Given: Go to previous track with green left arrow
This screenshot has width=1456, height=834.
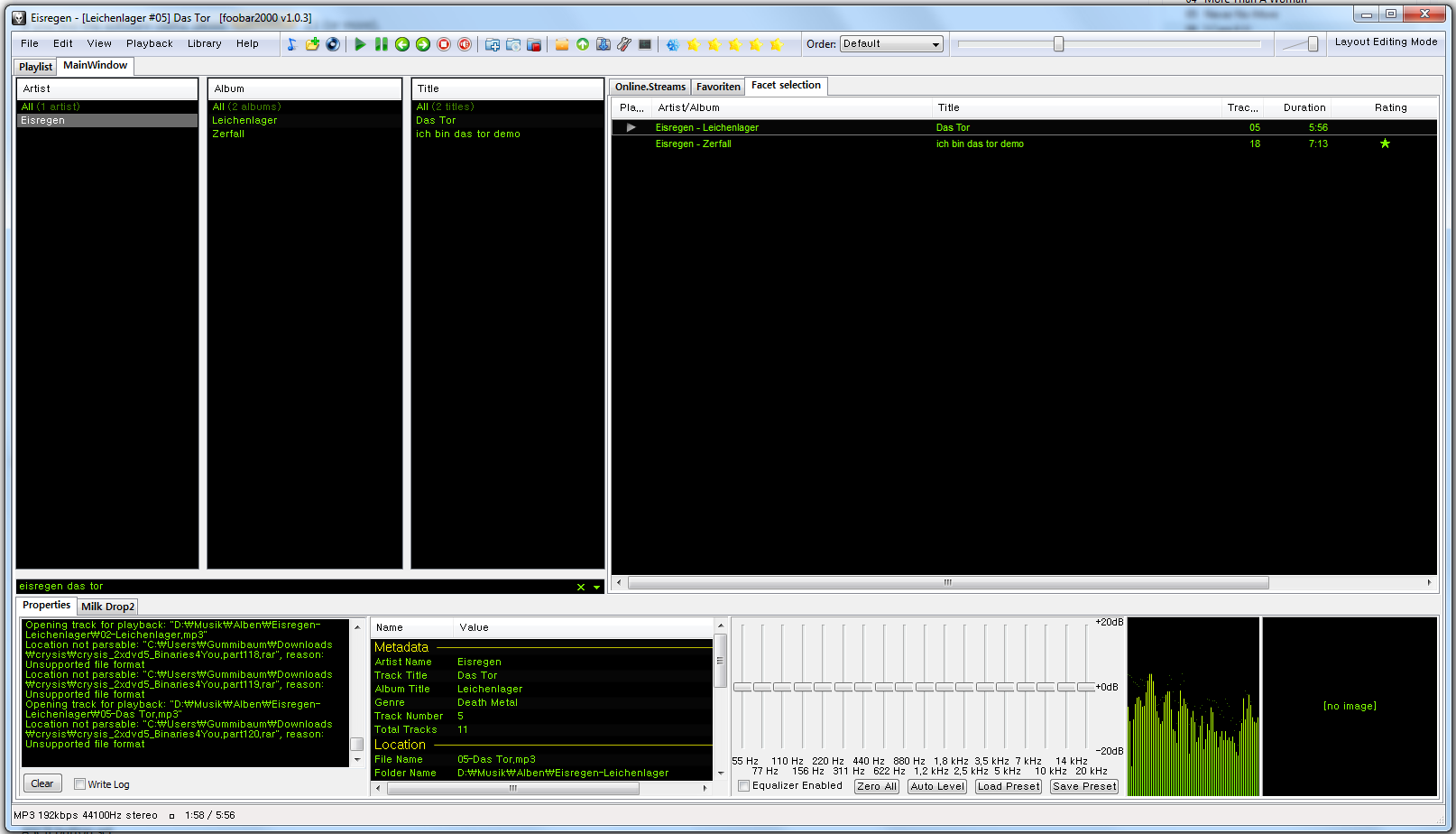Looking at the screenshot, I should click(x=402, y=44).
